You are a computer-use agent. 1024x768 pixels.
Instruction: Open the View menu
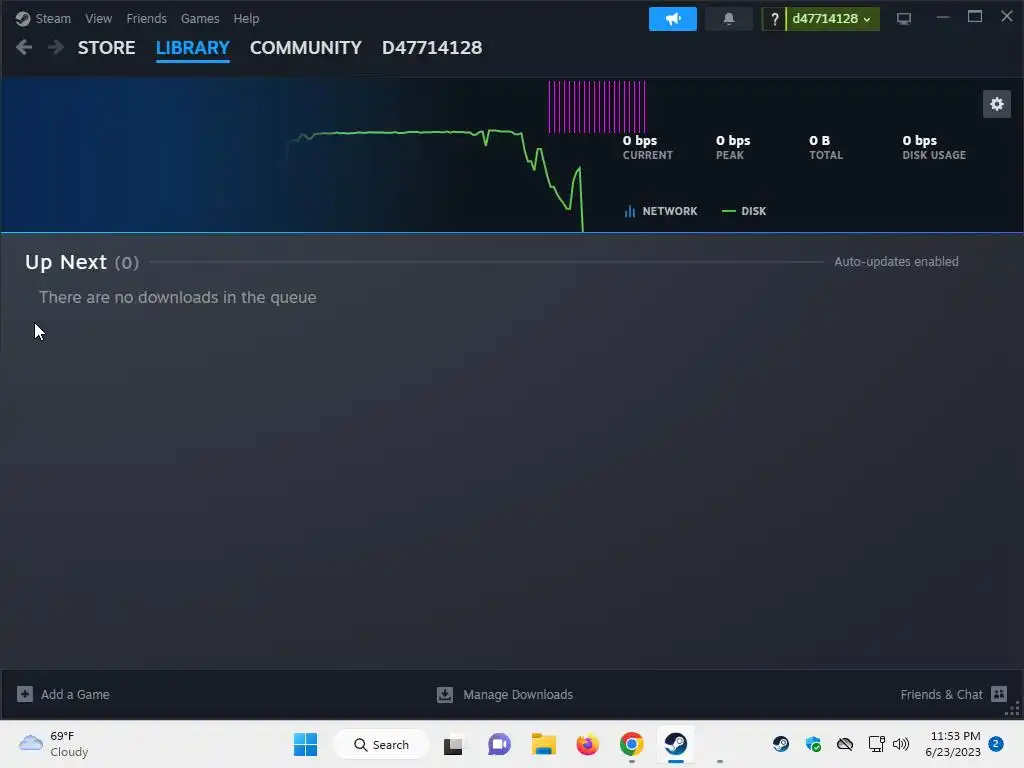tap(98, 18)
